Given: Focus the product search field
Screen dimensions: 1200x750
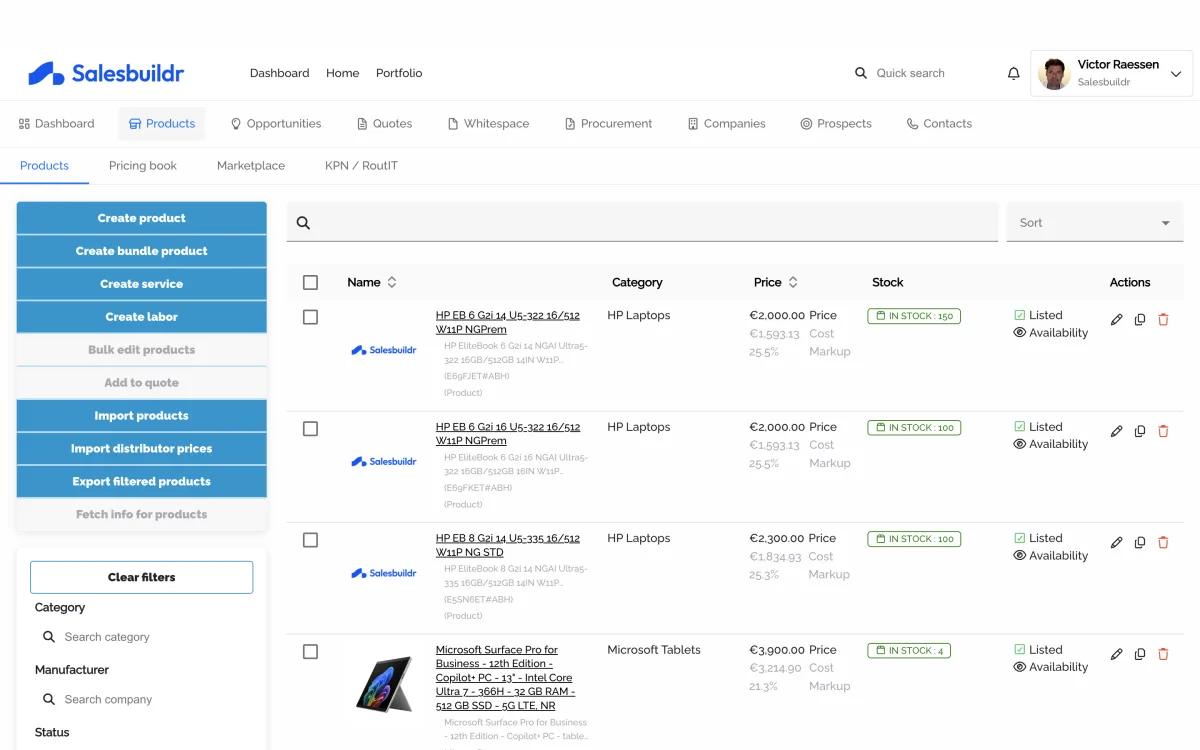Looking at the screenshot, I should pos(642,223).
